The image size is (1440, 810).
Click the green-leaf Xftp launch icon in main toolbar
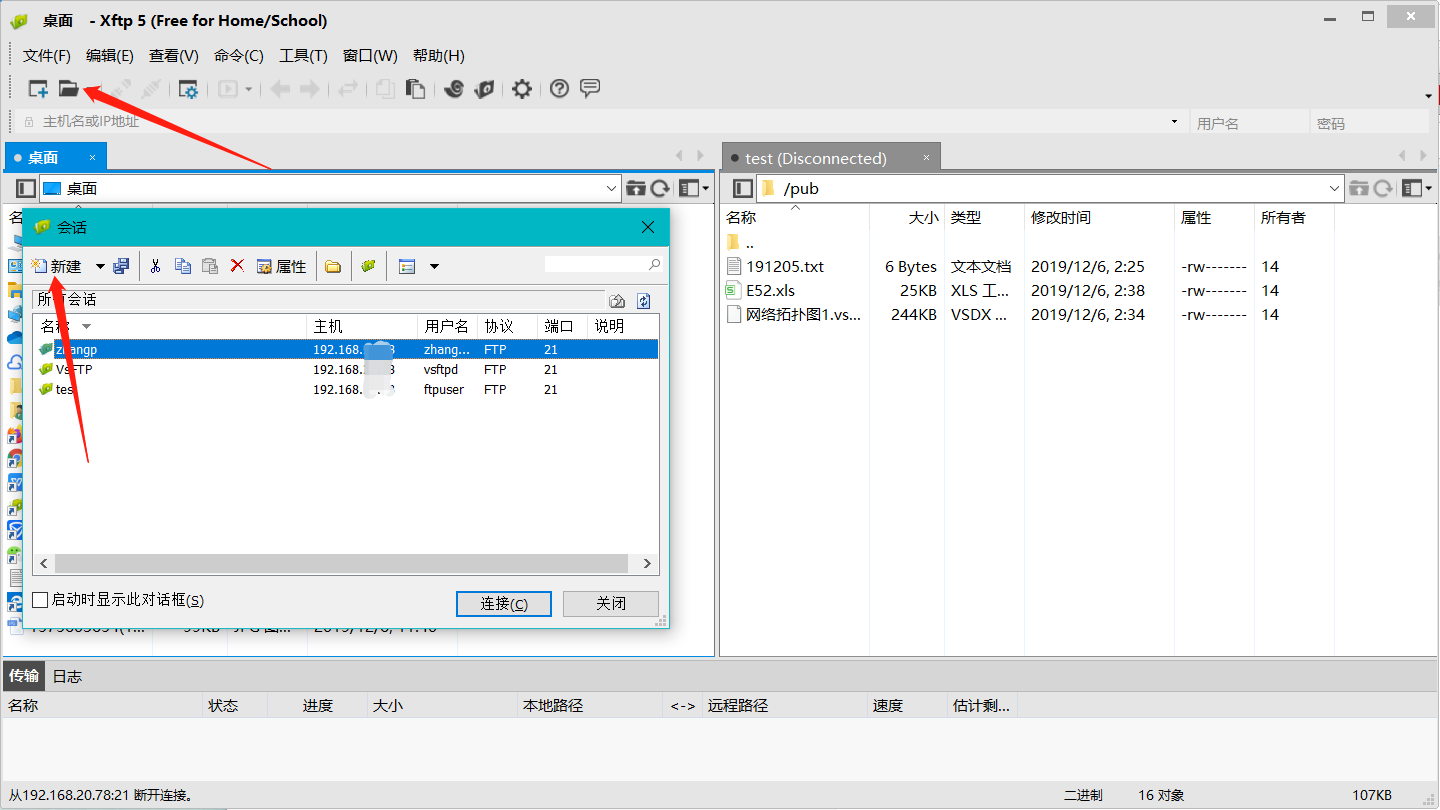click(485, 89)
